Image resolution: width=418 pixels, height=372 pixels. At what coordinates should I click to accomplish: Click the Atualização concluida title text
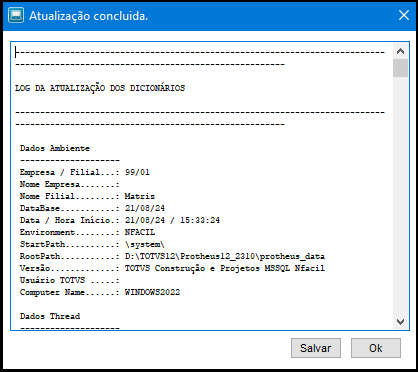pos(89,16)
